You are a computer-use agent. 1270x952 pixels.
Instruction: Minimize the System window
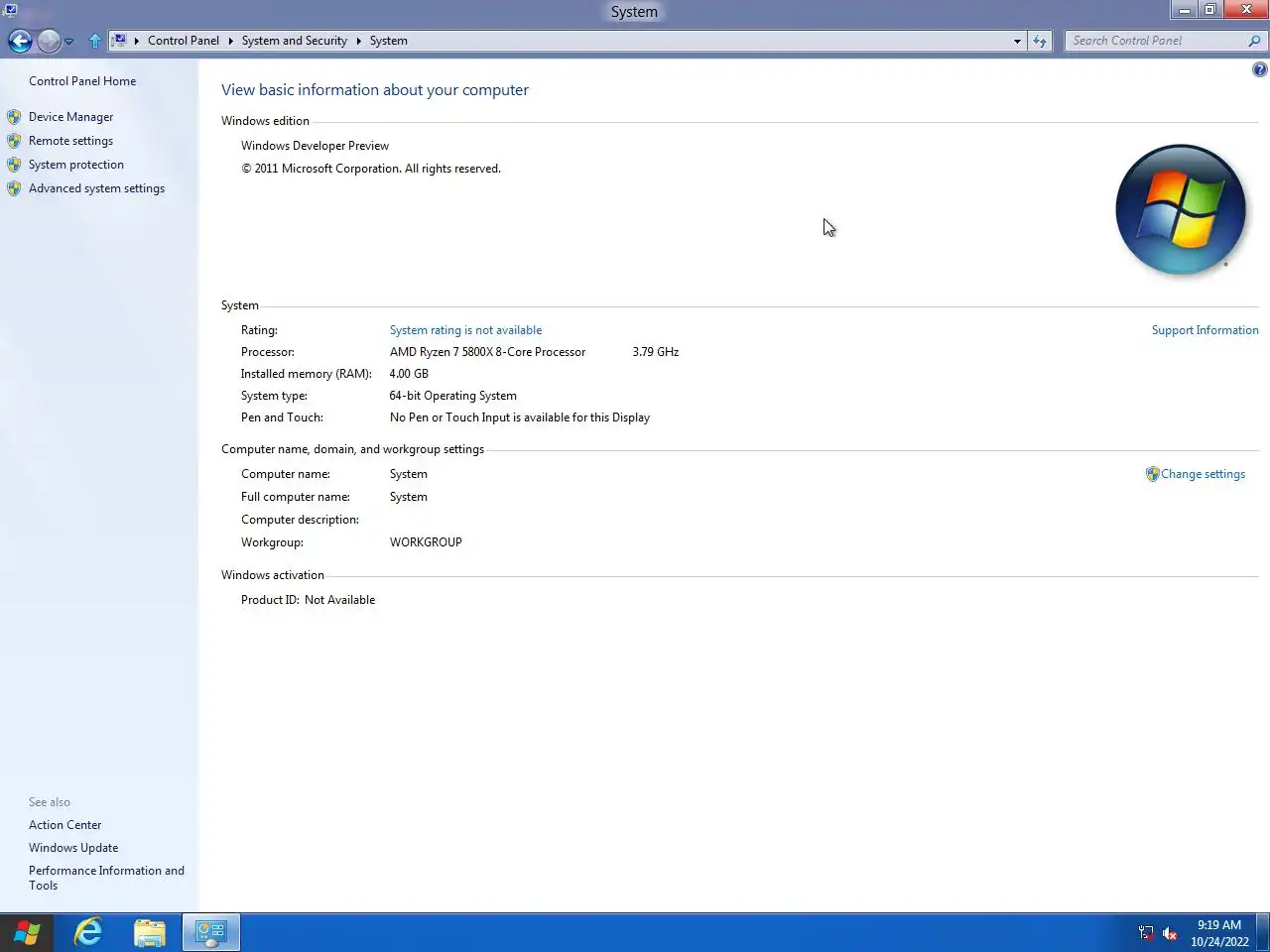pos(1184,10)
